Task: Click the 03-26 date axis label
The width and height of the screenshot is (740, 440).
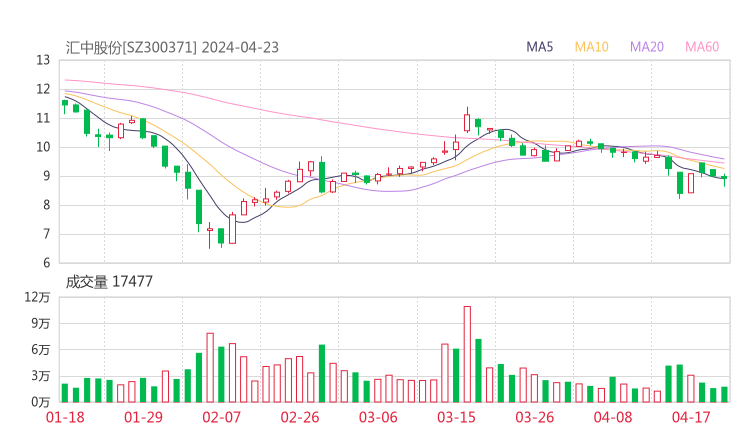Action: click(x=535, y=417)
